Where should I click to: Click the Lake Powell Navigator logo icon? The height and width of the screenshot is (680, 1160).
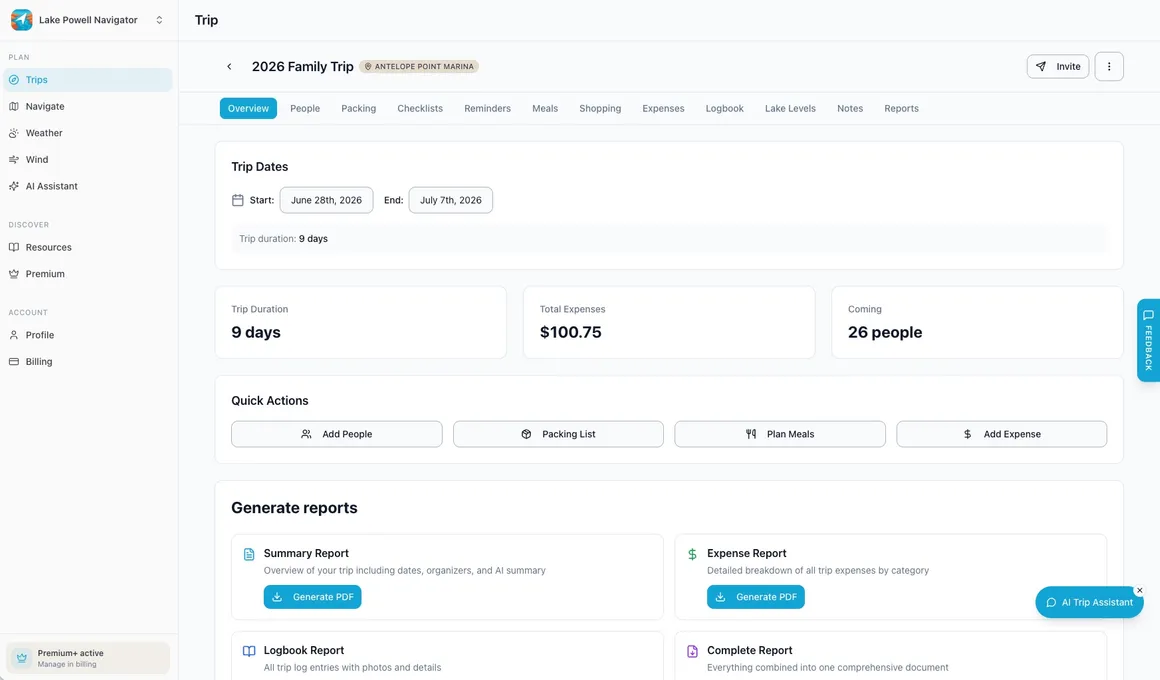[x=21, y=20]
